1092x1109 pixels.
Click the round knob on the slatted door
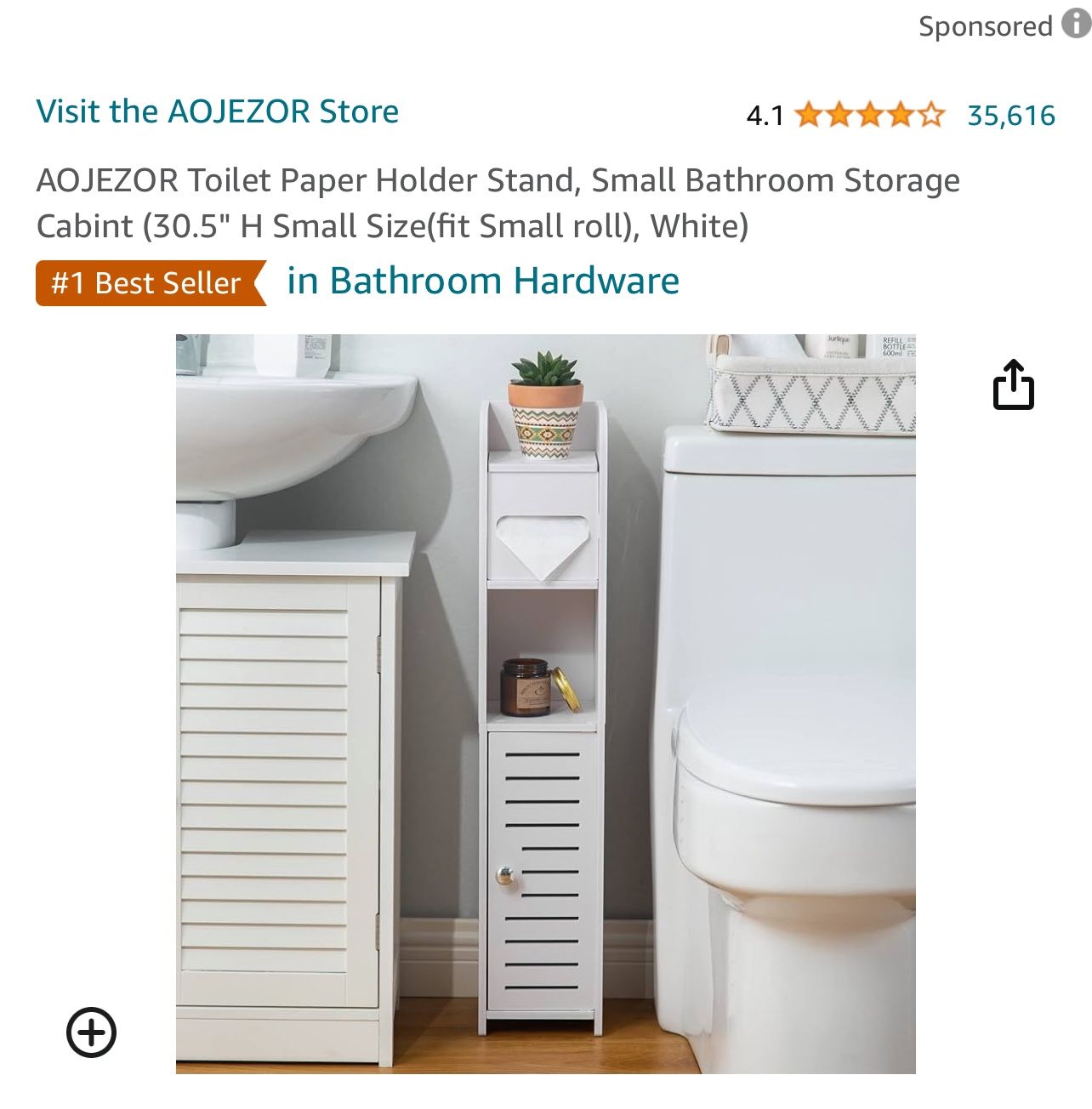tap(505, 876)
